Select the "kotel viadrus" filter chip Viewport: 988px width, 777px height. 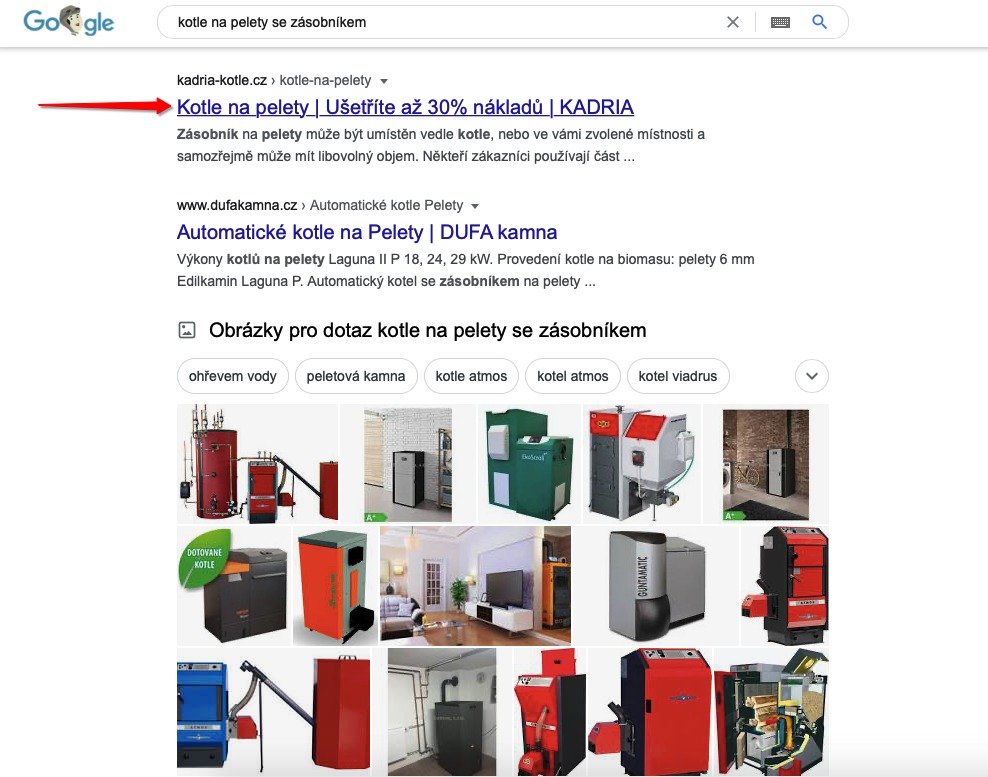(x=678, y=376)
